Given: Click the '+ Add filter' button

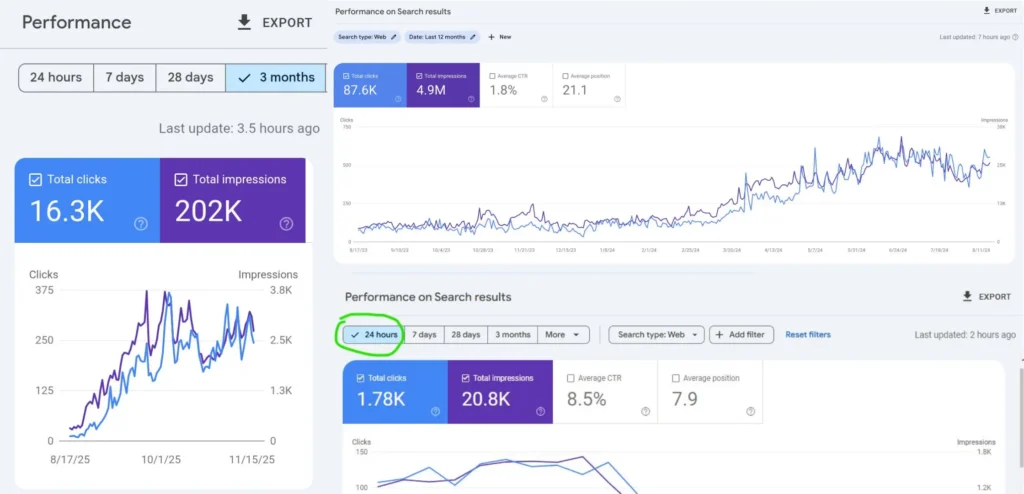Looking at the screenshot, I should pyautogui.click(x=742, y=335).
